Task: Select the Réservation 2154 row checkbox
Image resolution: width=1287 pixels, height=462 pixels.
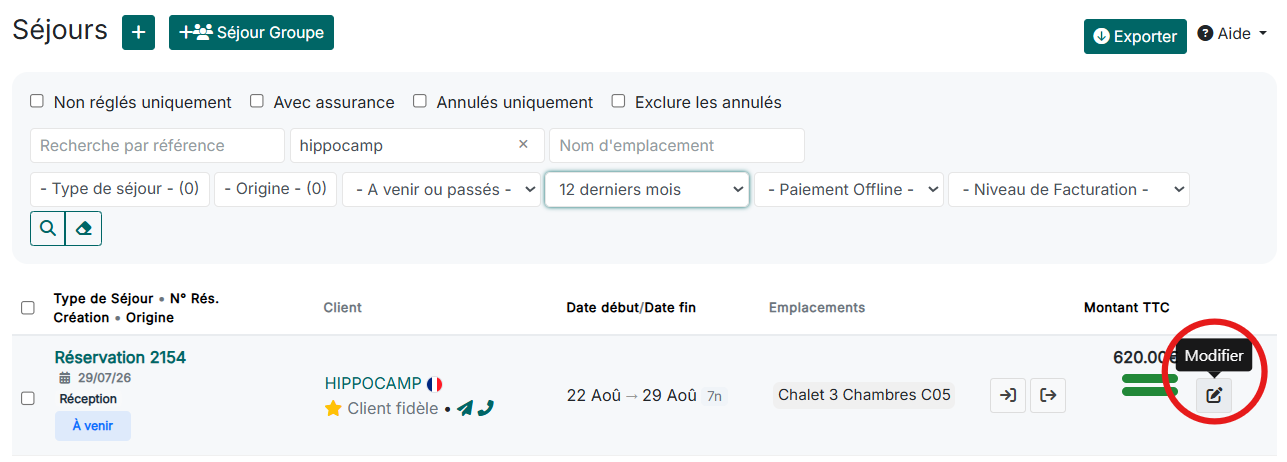Action: [x=28, y=398]
